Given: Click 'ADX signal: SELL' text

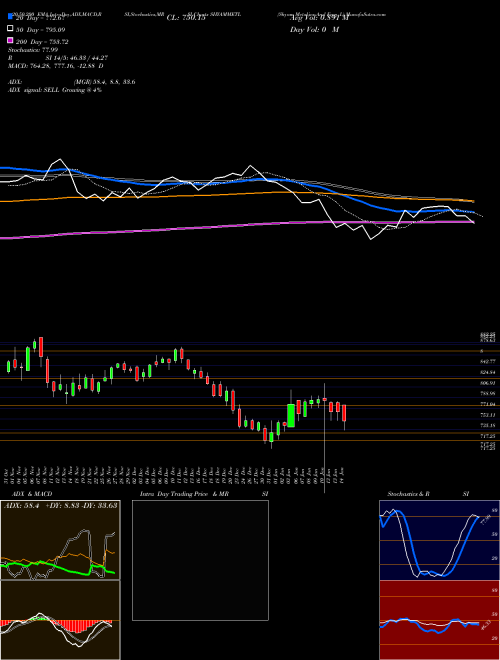Looking at the screenshot, I should pos(34,90).
